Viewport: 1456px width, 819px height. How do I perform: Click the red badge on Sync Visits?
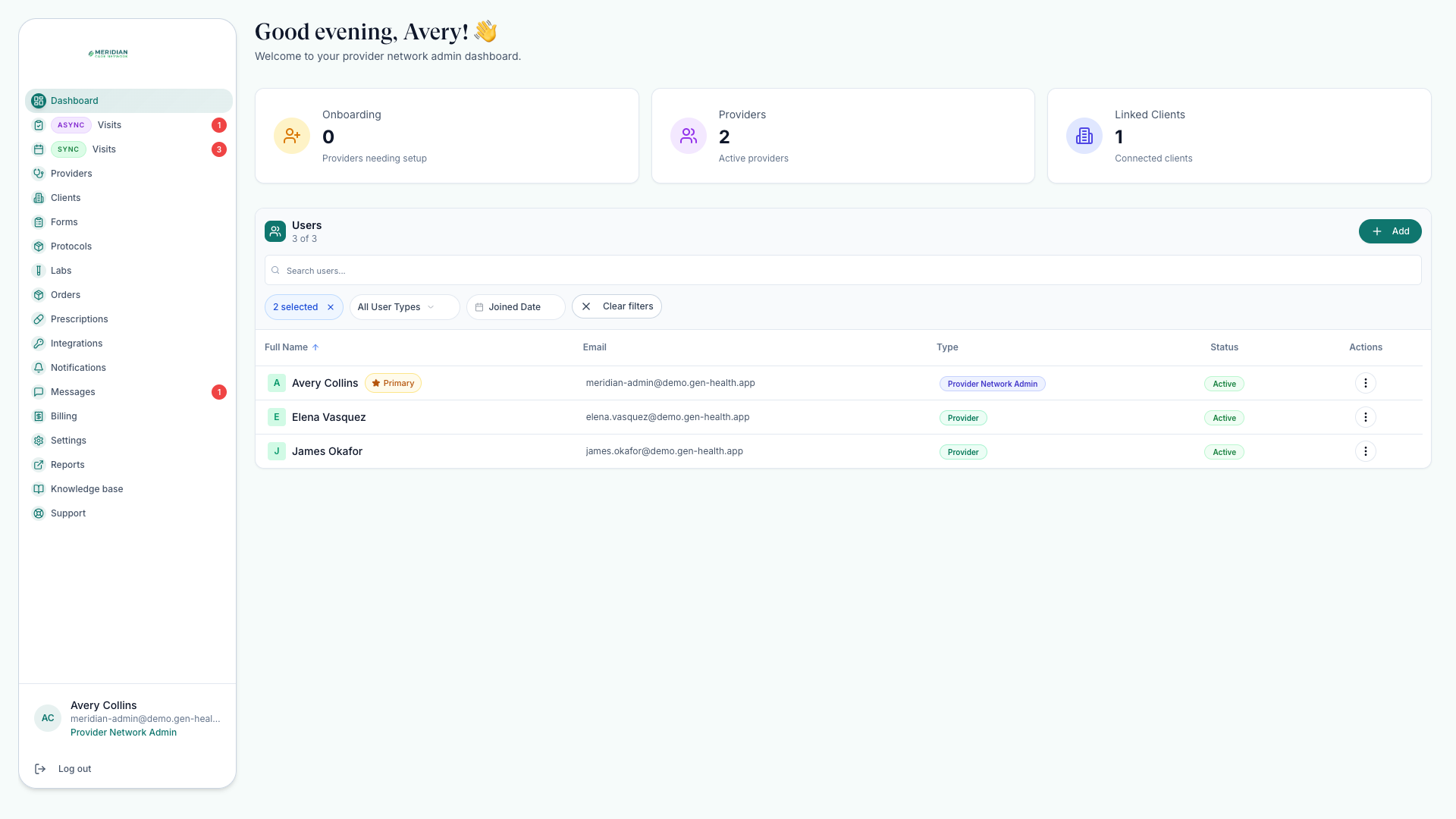coord(219,149)
